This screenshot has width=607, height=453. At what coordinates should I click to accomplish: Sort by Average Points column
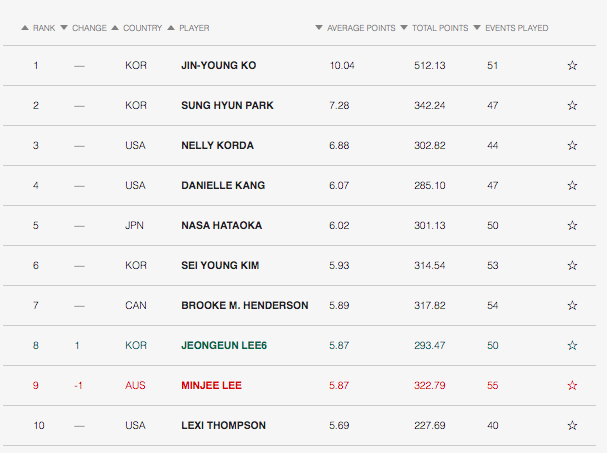click(360, 28)
